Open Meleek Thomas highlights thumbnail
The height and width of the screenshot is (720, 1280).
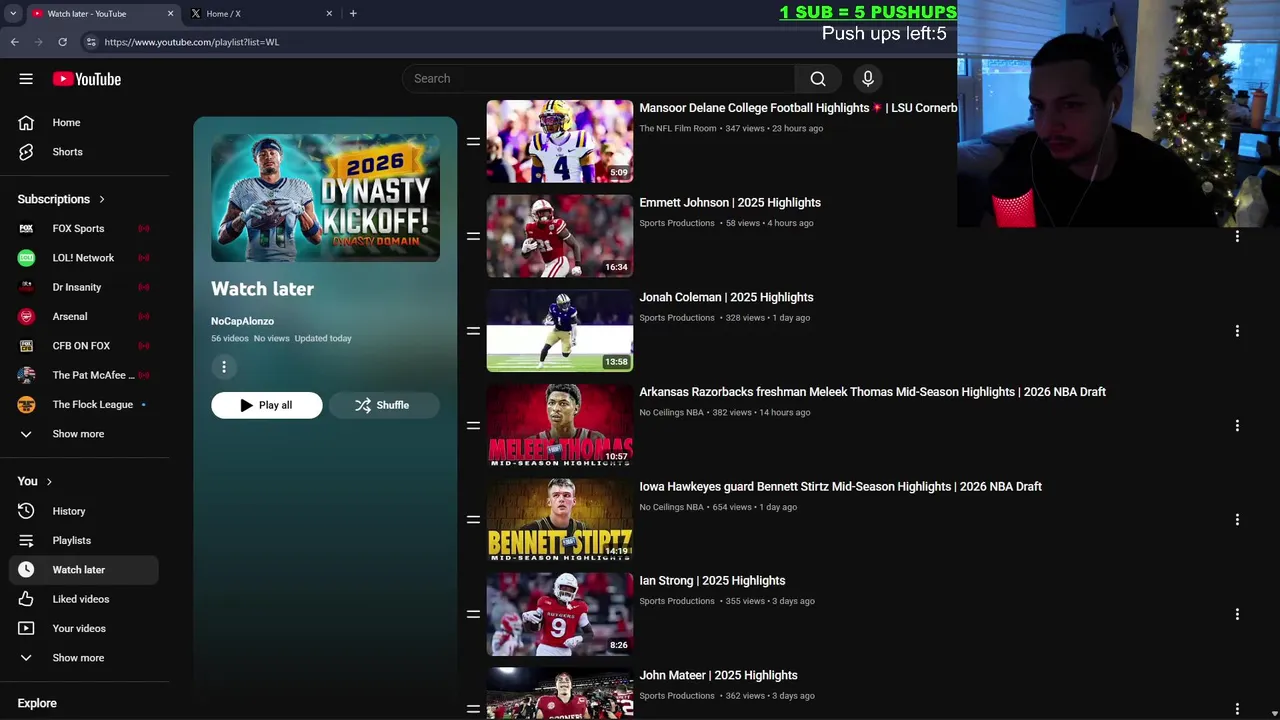(x=559, y=425)
